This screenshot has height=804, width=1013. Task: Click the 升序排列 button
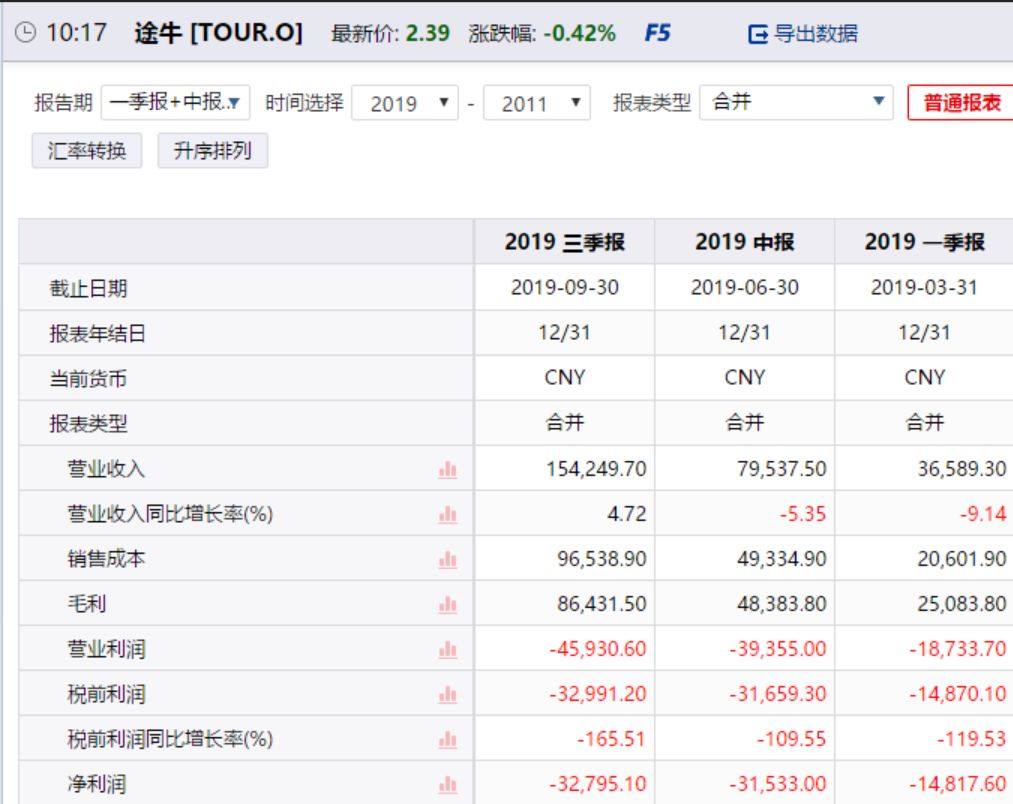point(213,151)
